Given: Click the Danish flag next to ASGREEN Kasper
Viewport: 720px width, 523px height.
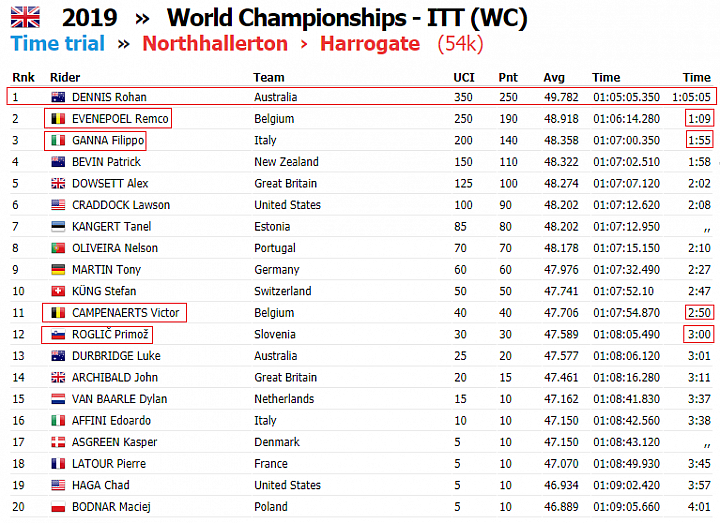Looking at the screenshot, I should pos(58,442).
